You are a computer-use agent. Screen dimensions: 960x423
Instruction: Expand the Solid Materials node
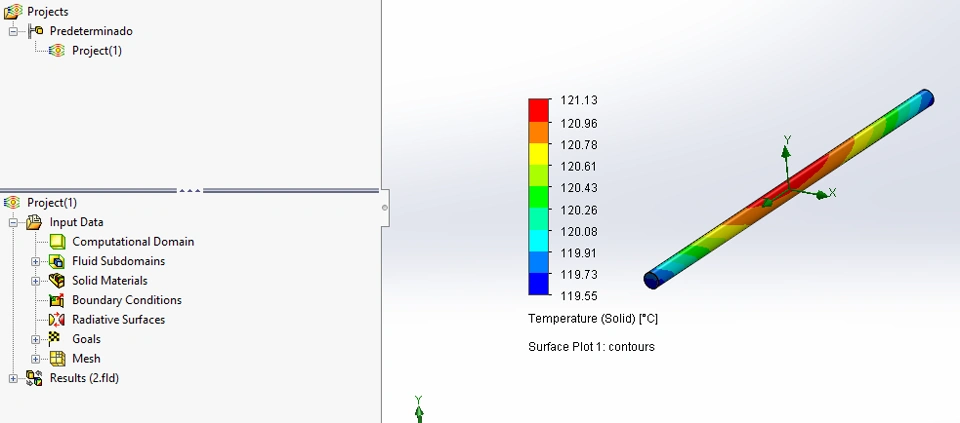(36, 282)
